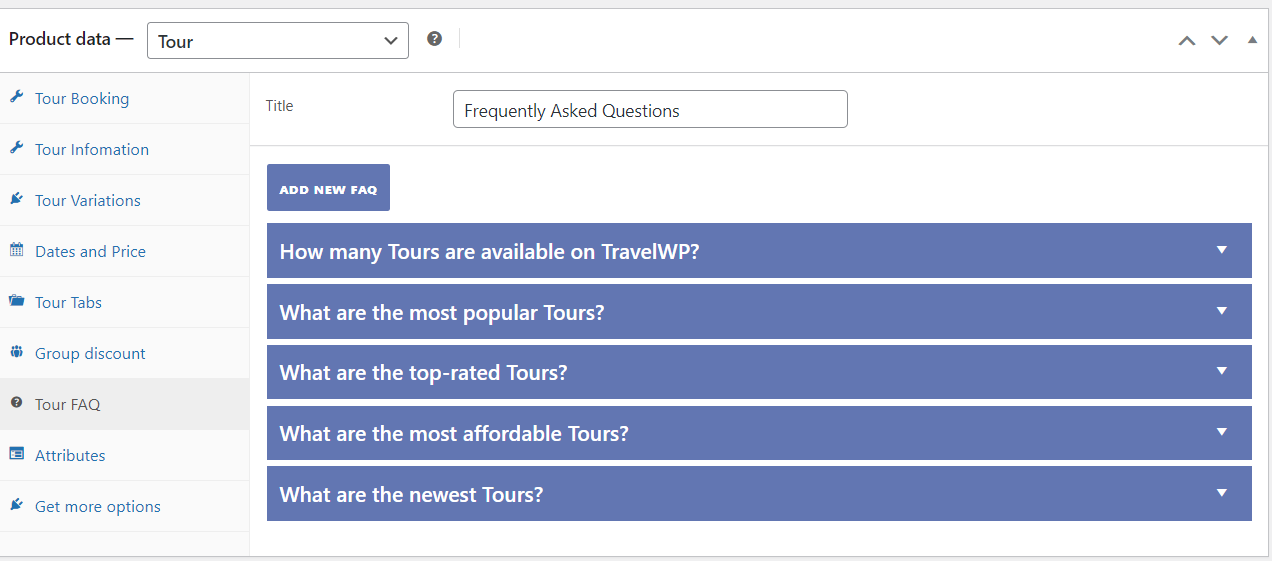Move Product data panel down
The width and height of the screenshot is (1272, 561).
point(1219,41)
